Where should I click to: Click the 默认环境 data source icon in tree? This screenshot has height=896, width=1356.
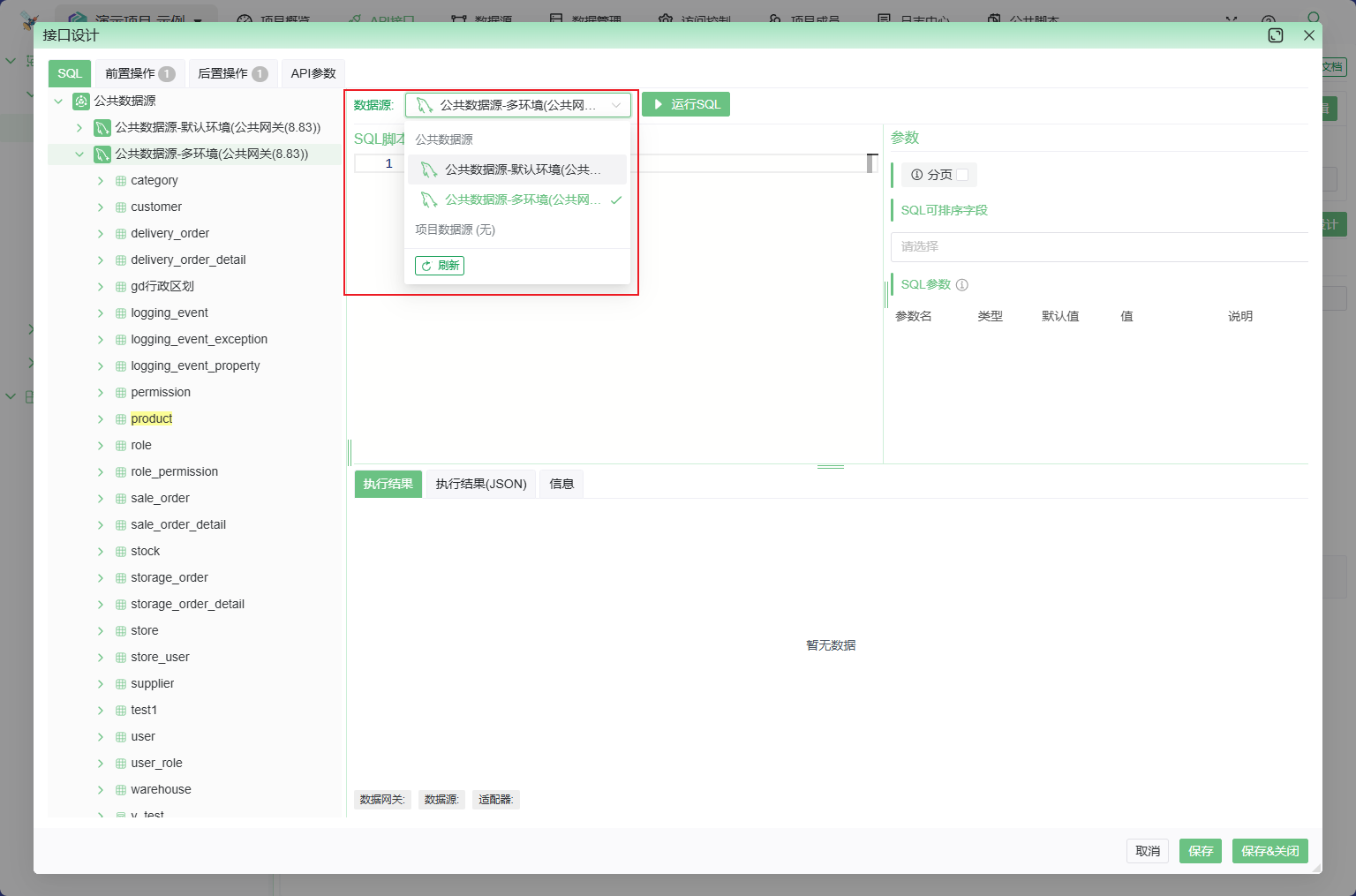tap(102, 128)
